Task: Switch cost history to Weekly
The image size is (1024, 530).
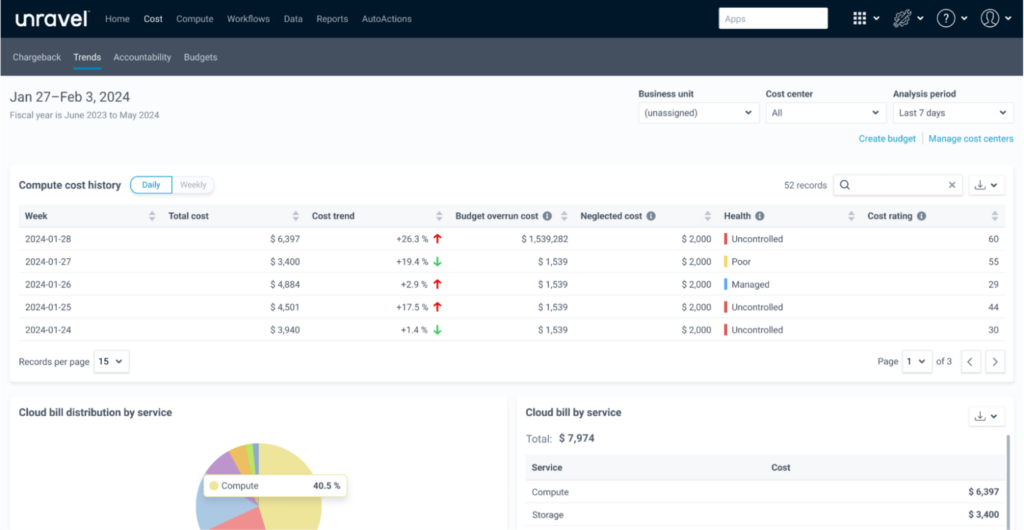Action: [x=193, y=185]
